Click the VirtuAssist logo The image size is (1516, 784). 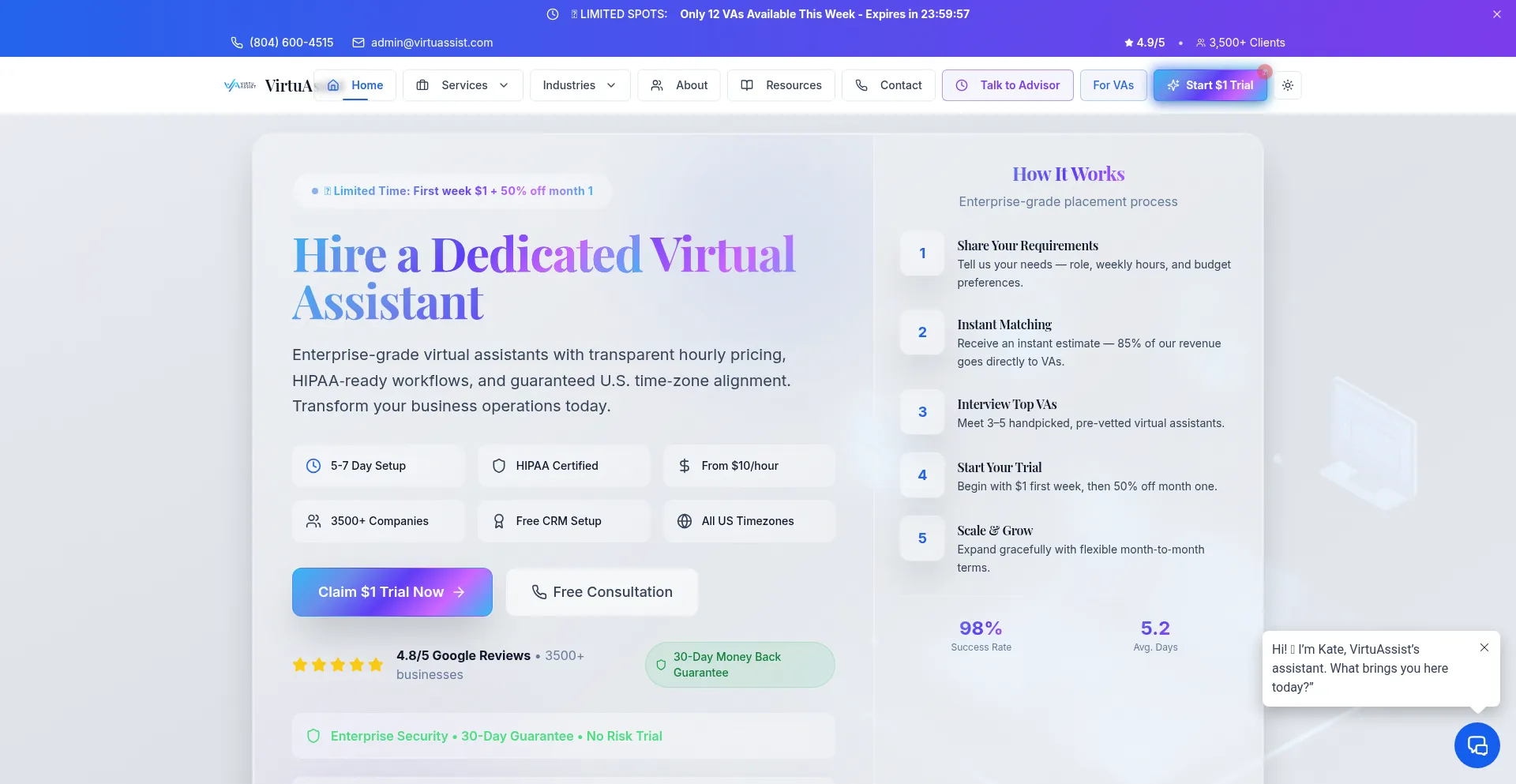point(268,85)
